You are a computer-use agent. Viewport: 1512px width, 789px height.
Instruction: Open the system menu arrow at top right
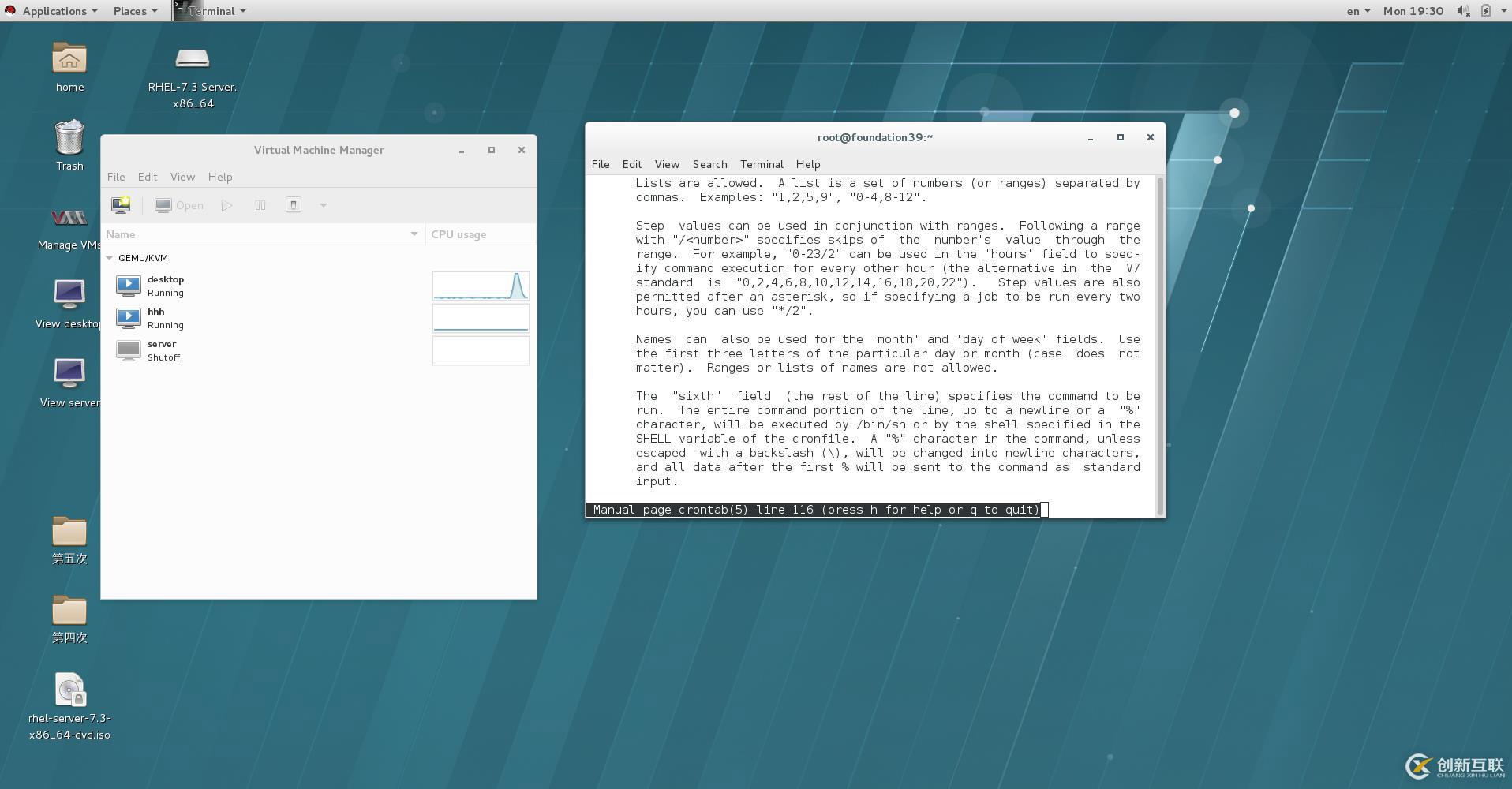[x=1503, y=11]
